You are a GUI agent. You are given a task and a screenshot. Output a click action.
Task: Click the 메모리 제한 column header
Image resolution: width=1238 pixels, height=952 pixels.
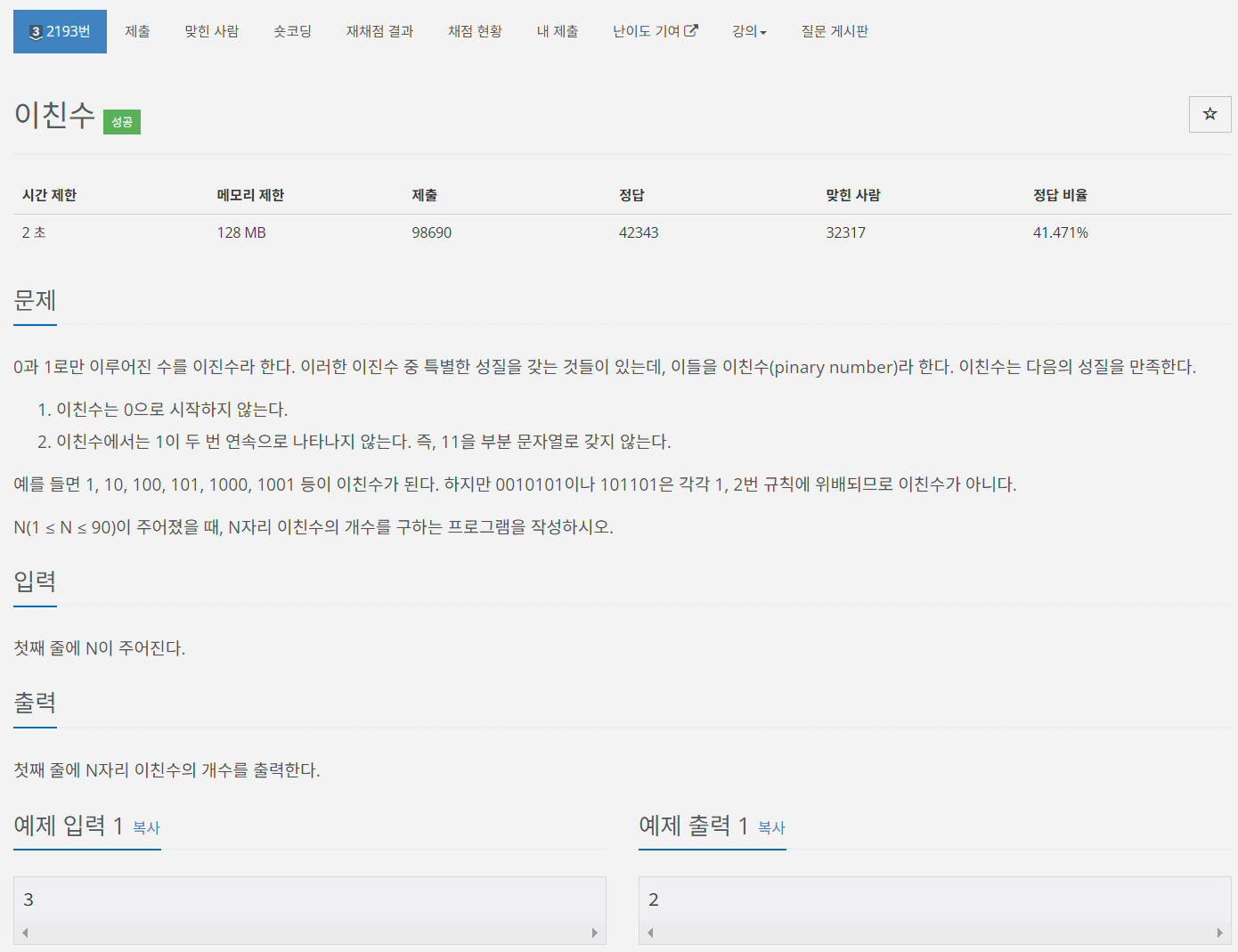coord(250,195)
